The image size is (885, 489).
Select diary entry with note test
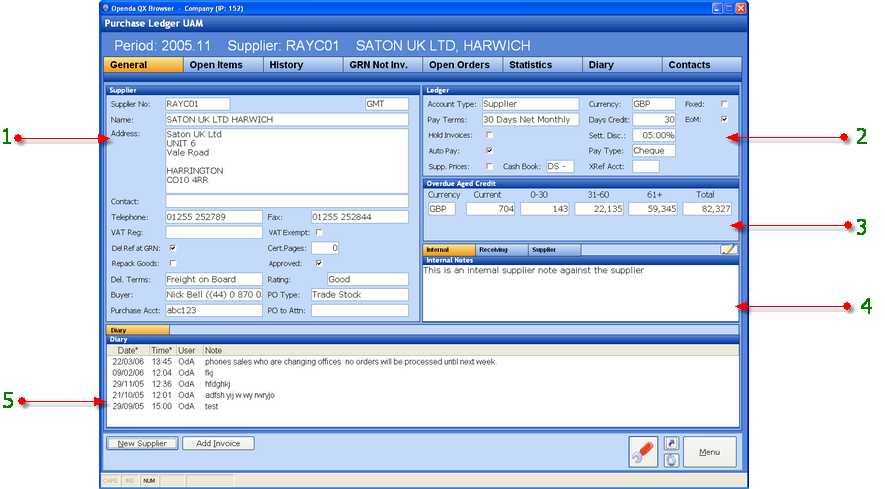[422, 406]
